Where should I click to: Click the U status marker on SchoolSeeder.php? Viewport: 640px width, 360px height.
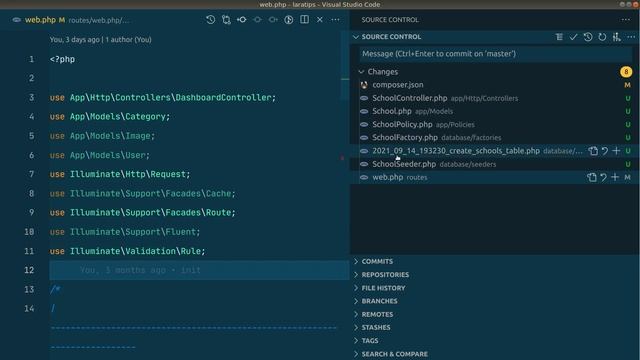point(628,164)
